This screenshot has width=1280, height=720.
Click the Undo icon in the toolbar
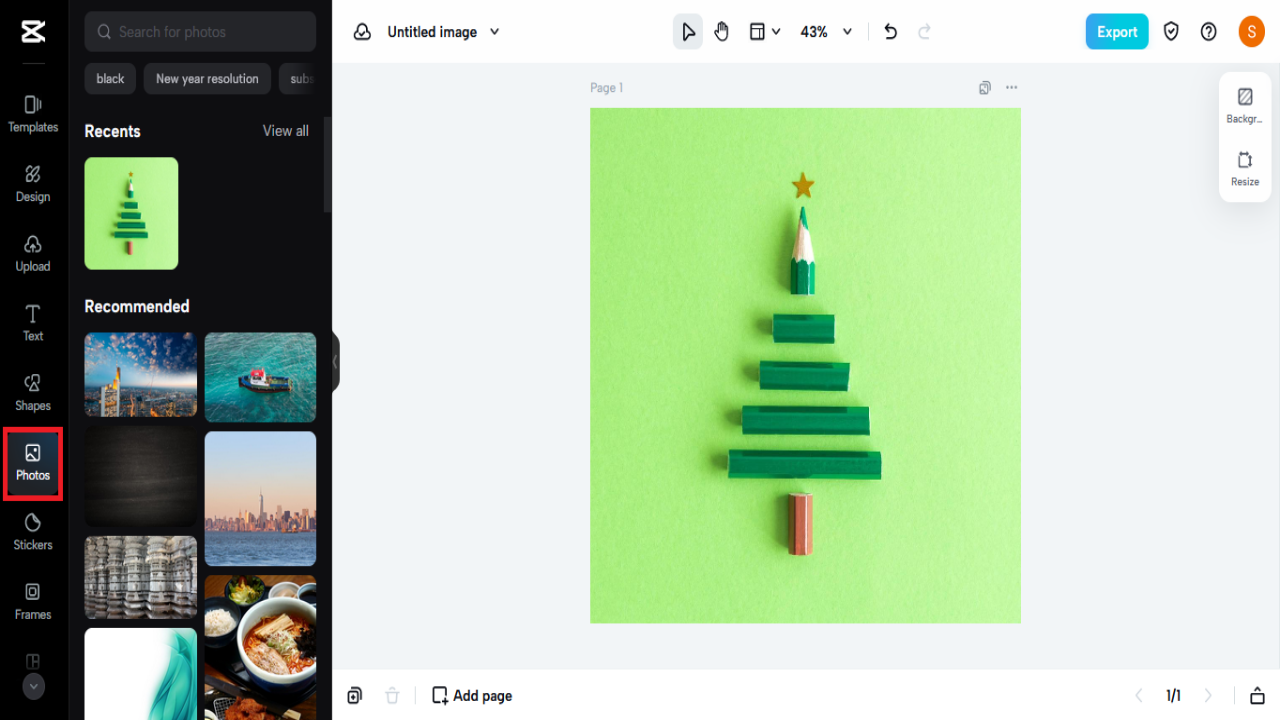[890, 31]
